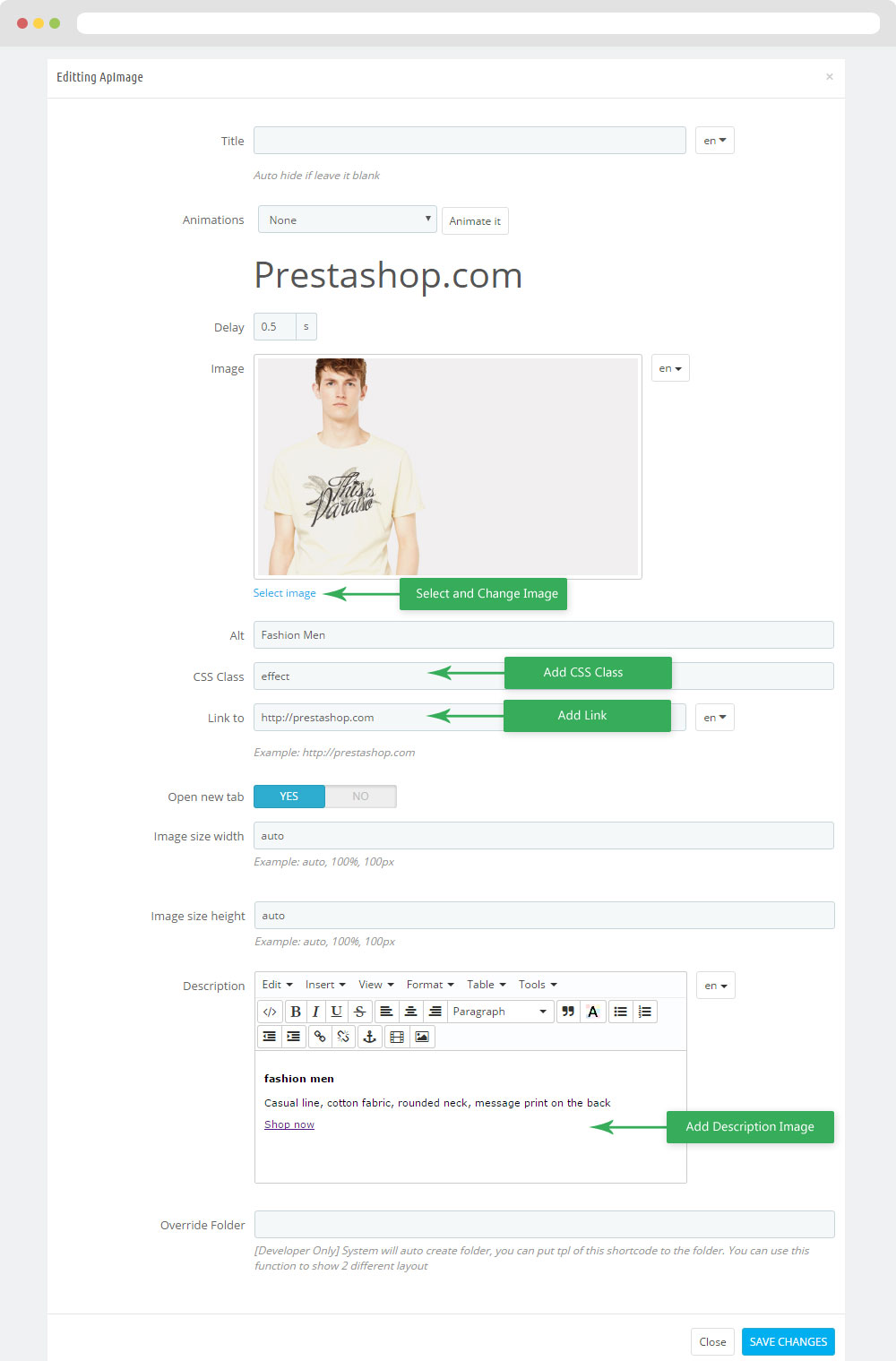Image resolution: width=896 pixels, height=1361 pixels.
Task: Click the Select image link
Action: point(285,593)
